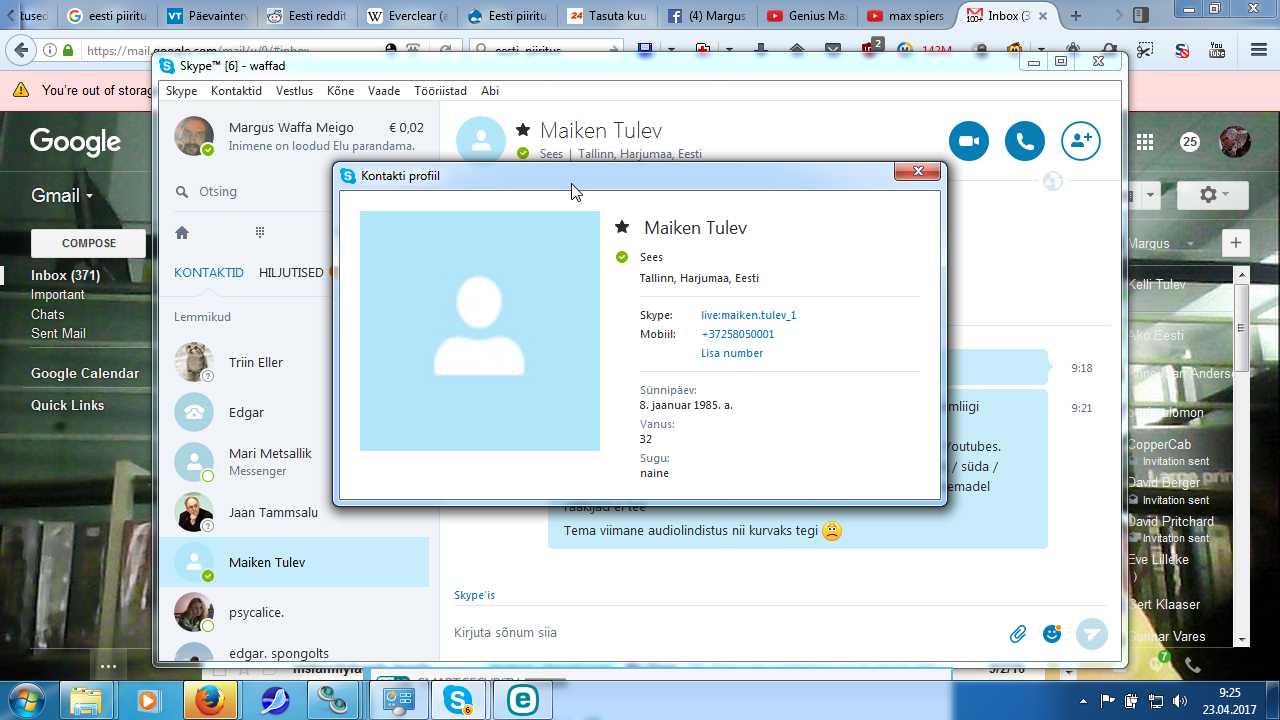Click the date and time clock in taskbar
Image resolution: width=1280 pixels, height=720 pixels.
click(x=1230, y=701)
